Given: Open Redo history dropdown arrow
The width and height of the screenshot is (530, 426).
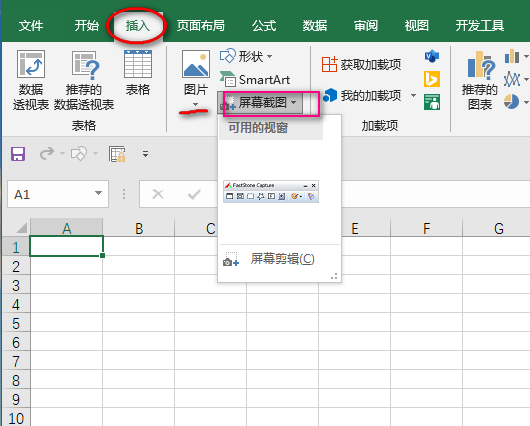Looking at the screenshot, I should tap(62, 154).
